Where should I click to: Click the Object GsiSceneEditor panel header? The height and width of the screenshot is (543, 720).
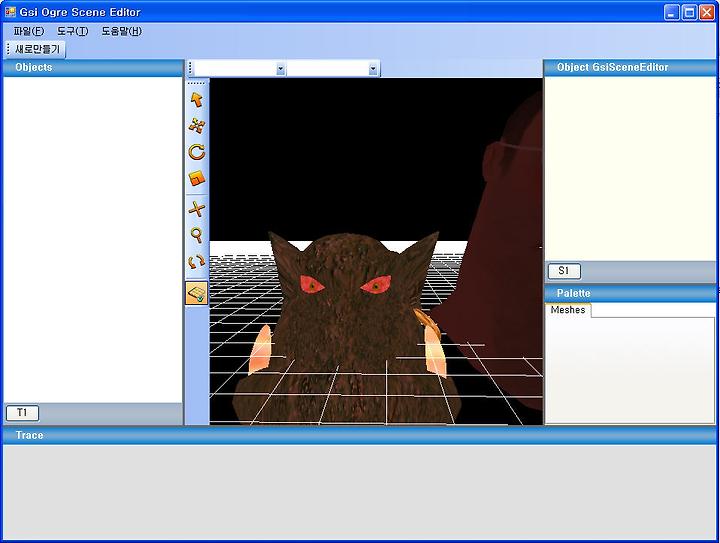[630, 67]
